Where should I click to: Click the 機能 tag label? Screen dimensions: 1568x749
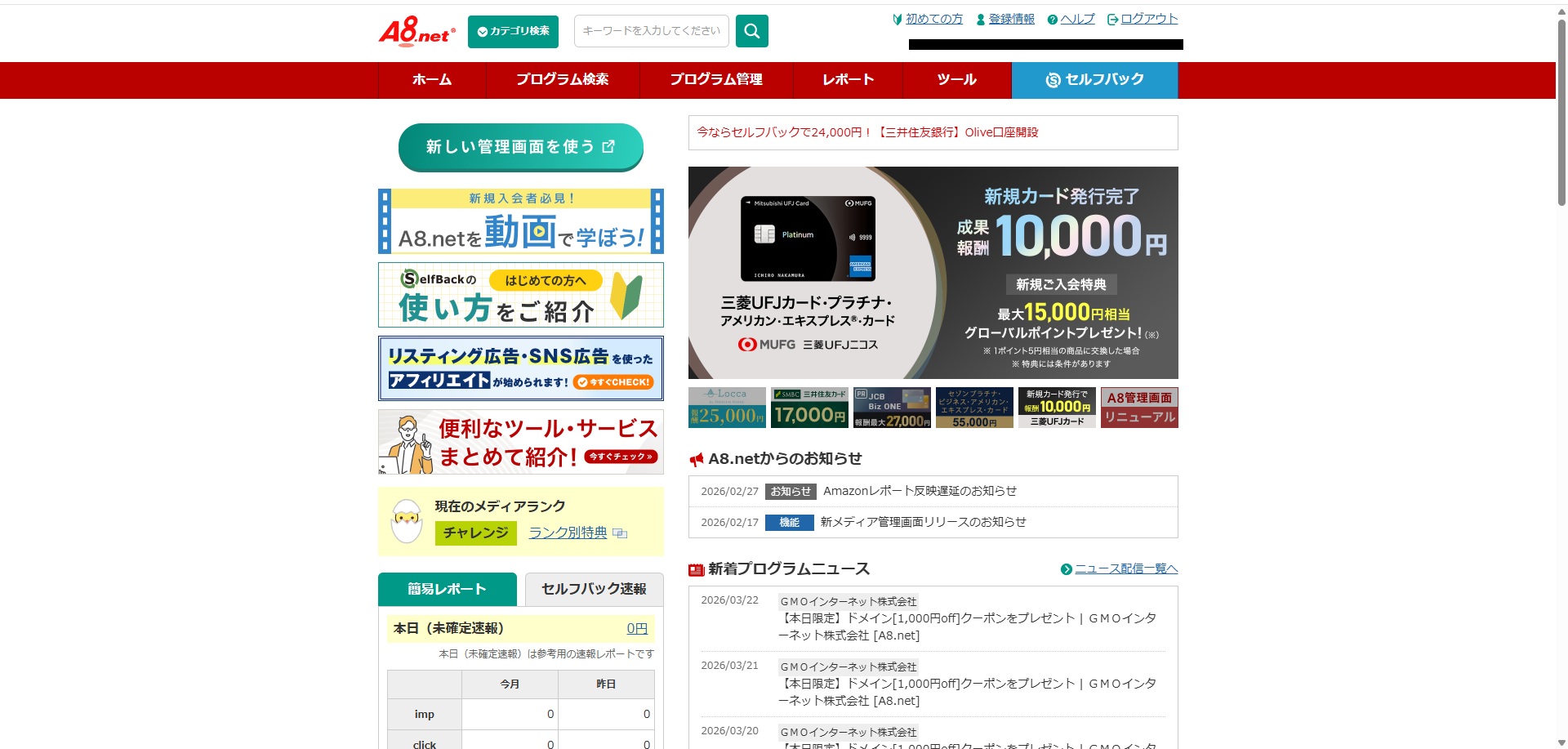(790, 523)
